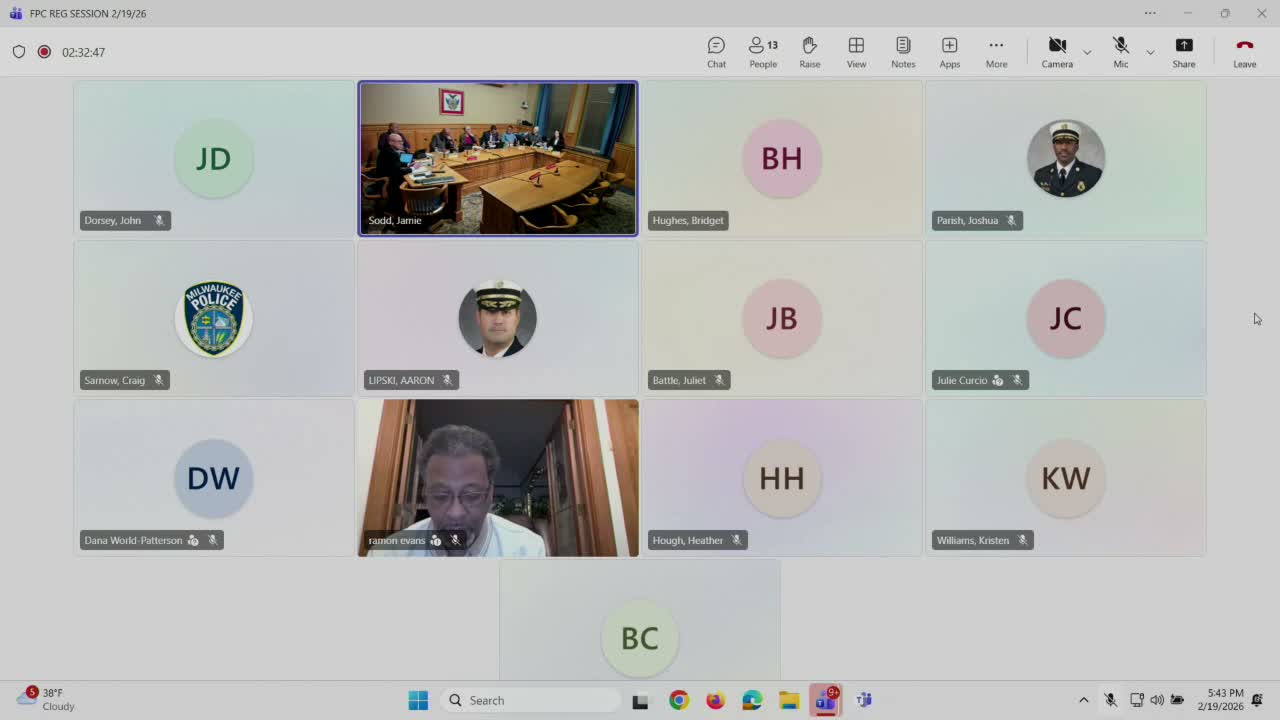Unmute the Mic
1280x720 pixels.
click(x=1120, y=52)
